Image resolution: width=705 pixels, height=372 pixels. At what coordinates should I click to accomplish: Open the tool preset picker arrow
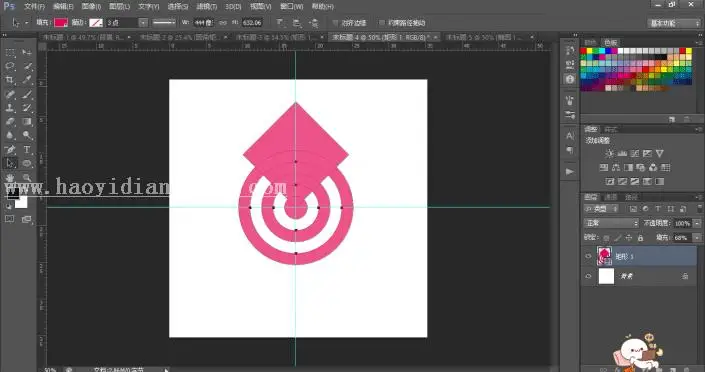[x=27, y=23]
